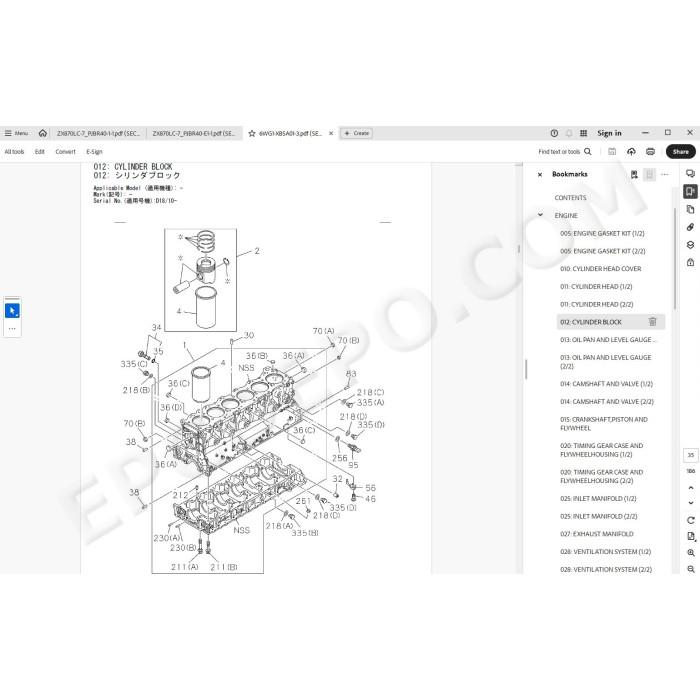Image resolution: width=700 pixels, height=700 pixels.
Task: Open 013: OIL PAN AND LEVEL GAUGE (2/2)
Action: [605, 362]
